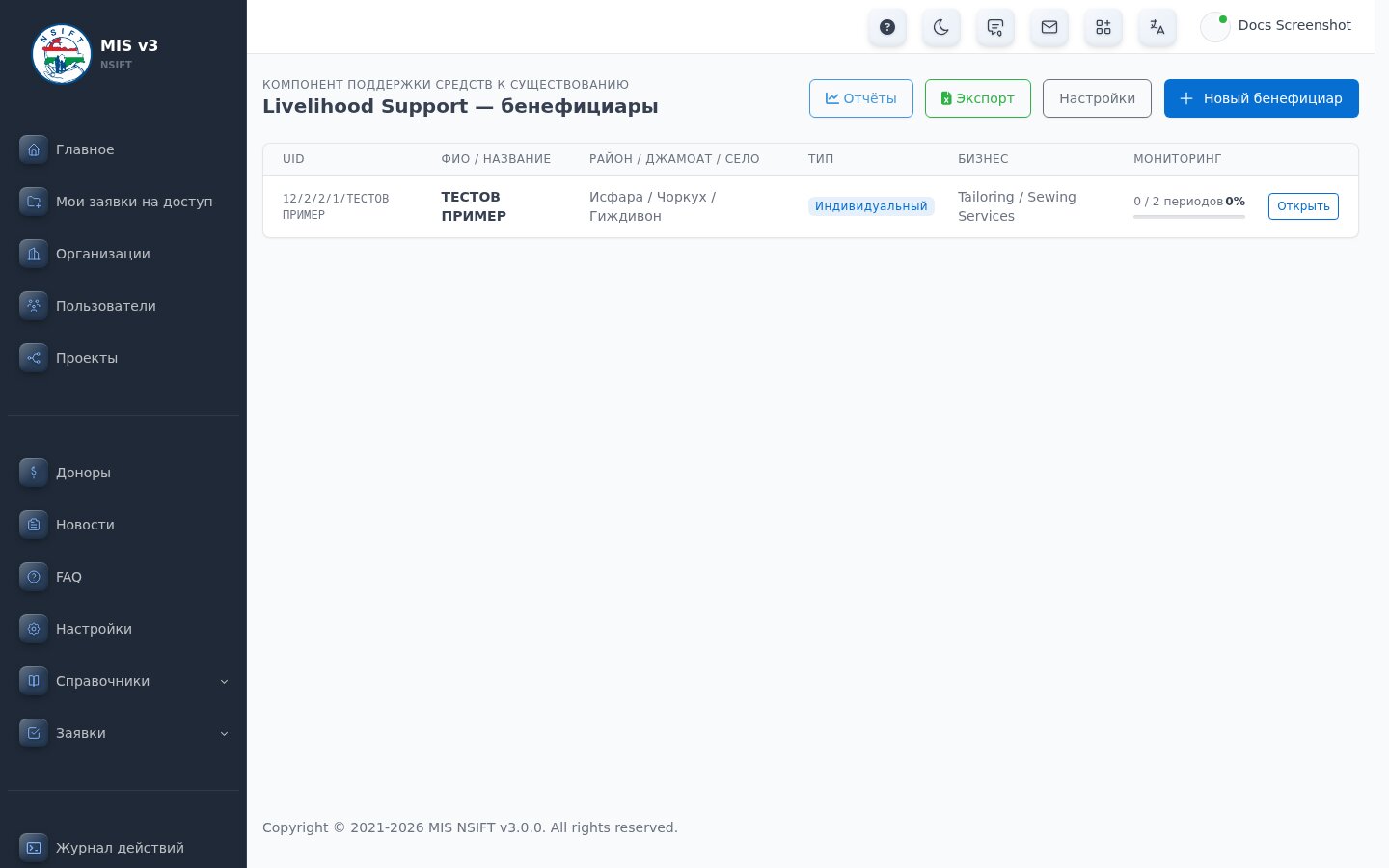Viewport: 1389px width, 868px height.
Task: Create a Новый бенефициар
Action: tap(1262, 98)
